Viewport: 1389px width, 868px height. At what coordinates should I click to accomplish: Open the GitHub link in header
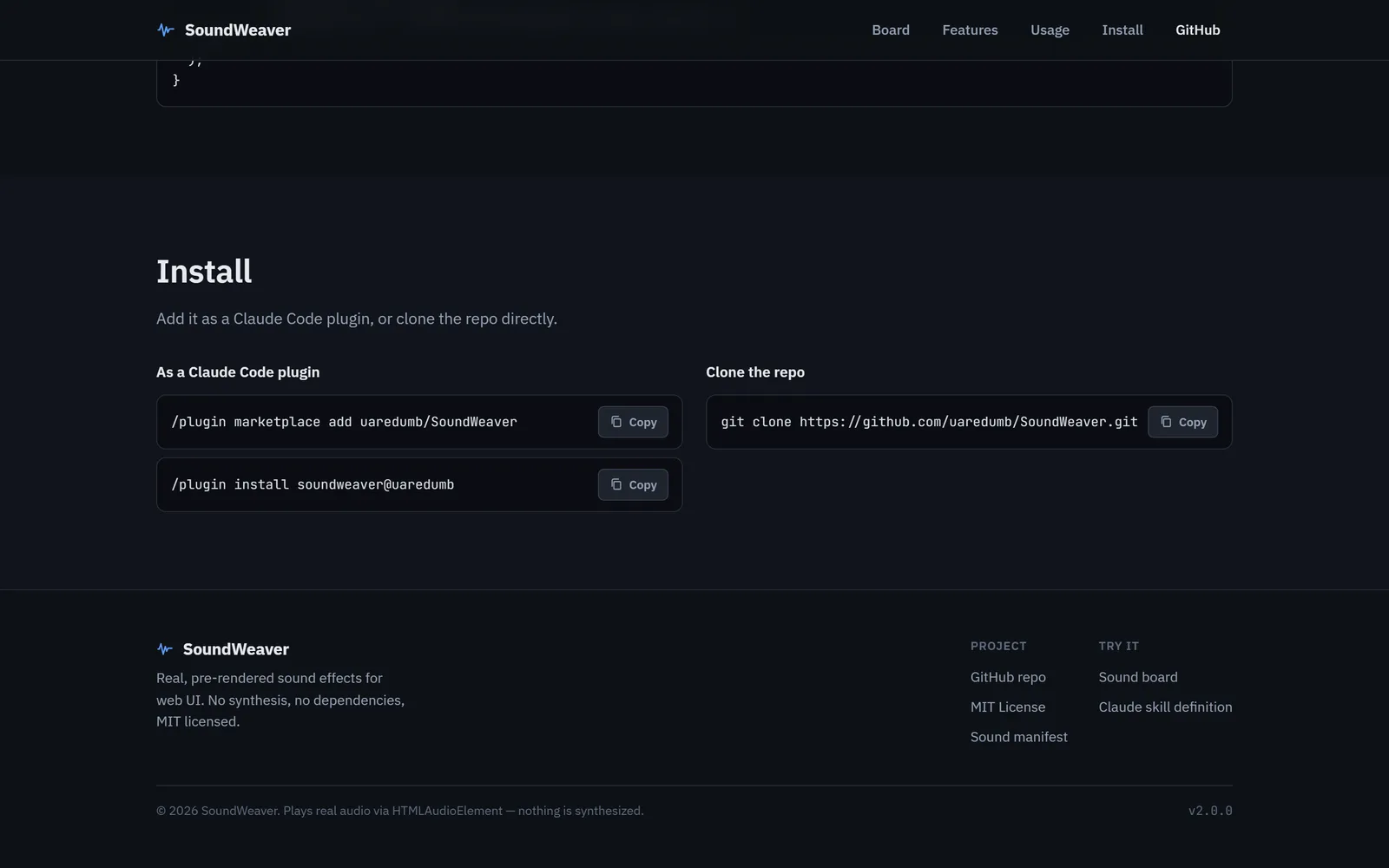tap(1198, 30)
